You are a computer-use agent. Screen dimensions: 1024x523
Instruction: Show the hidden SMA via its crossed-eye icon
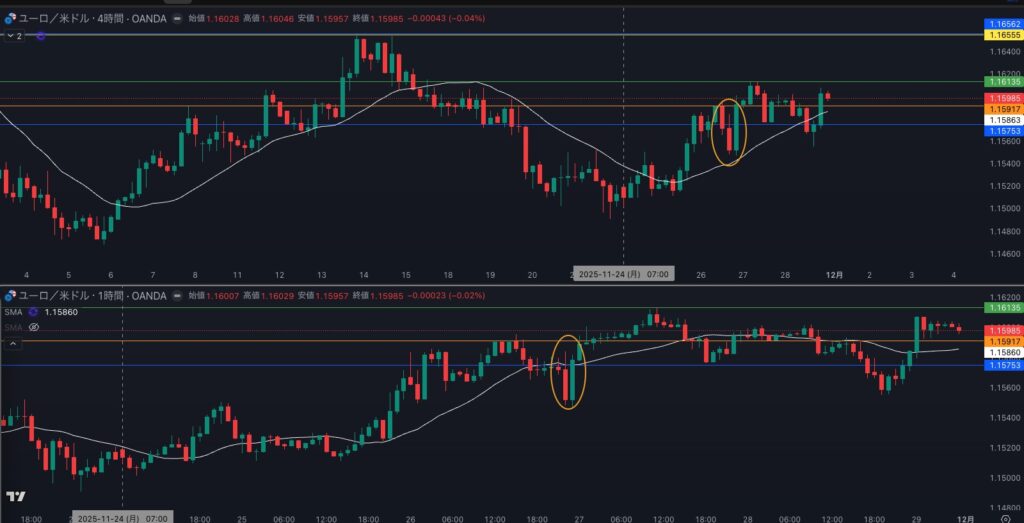point(35,326)
